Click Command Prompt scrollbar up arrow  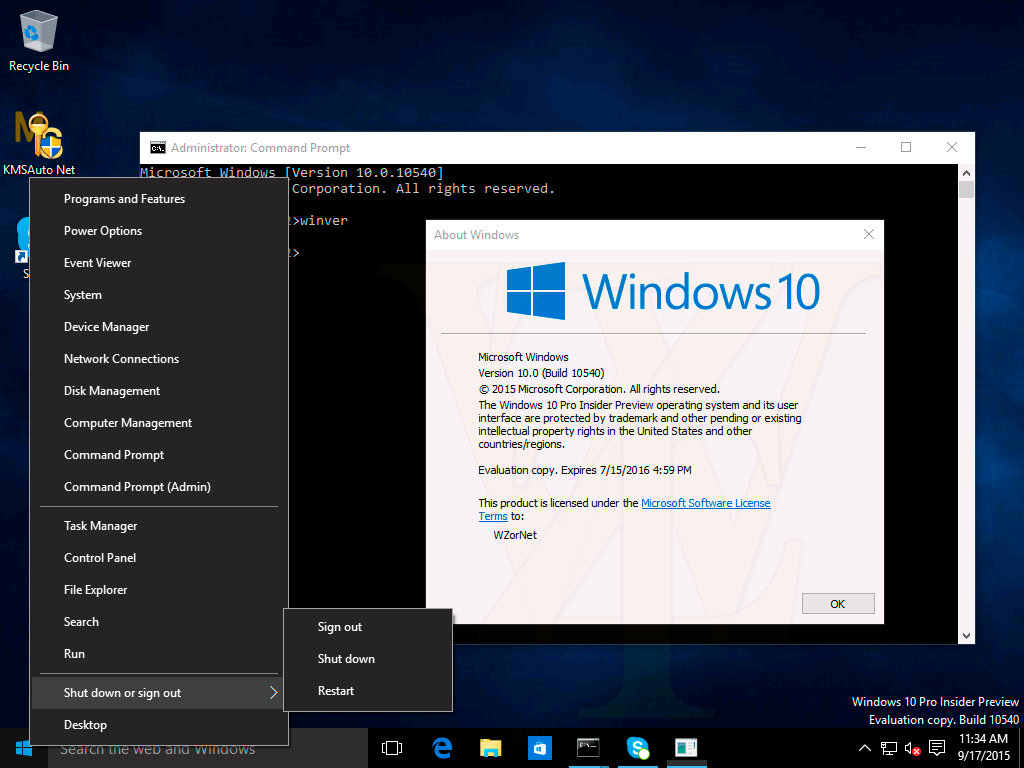click(967, 173)
